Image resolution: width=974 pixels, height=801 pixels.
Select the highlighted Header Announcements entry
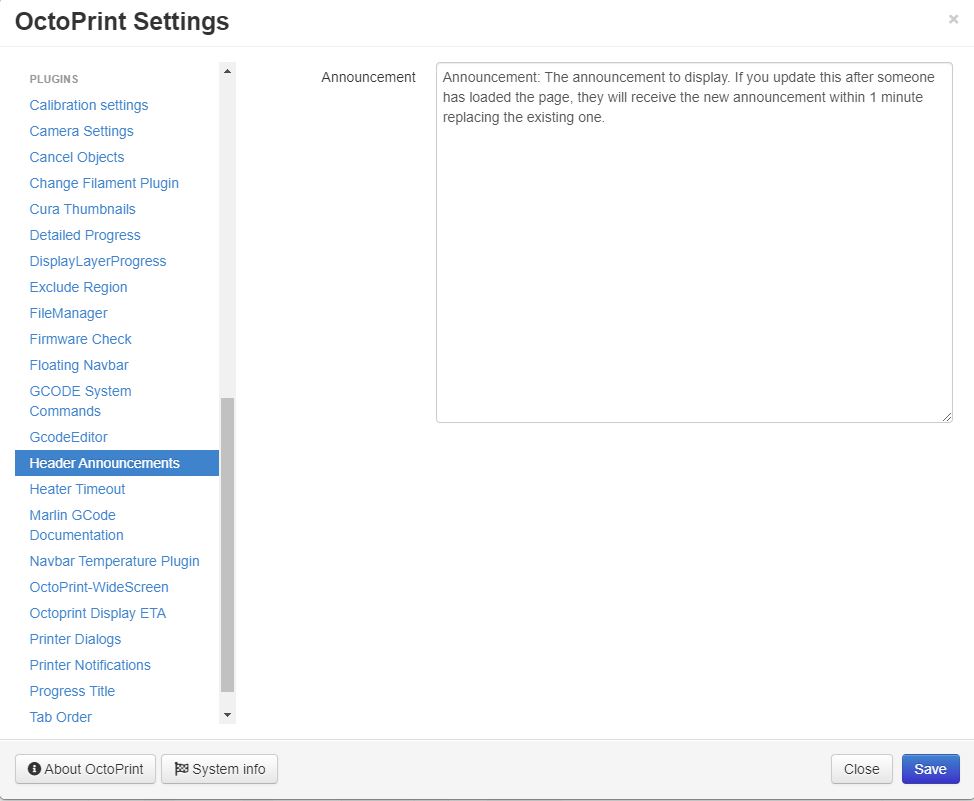tap(117, 464)
